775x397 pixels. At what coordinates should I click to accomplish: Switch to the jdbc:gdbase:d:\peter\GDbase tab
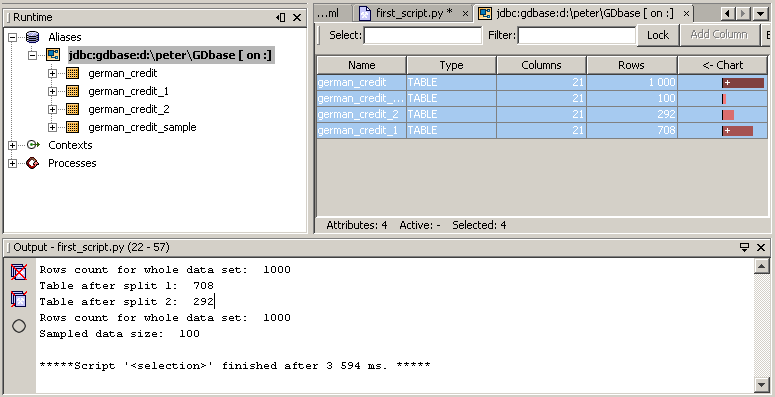(x=584, y=13)
